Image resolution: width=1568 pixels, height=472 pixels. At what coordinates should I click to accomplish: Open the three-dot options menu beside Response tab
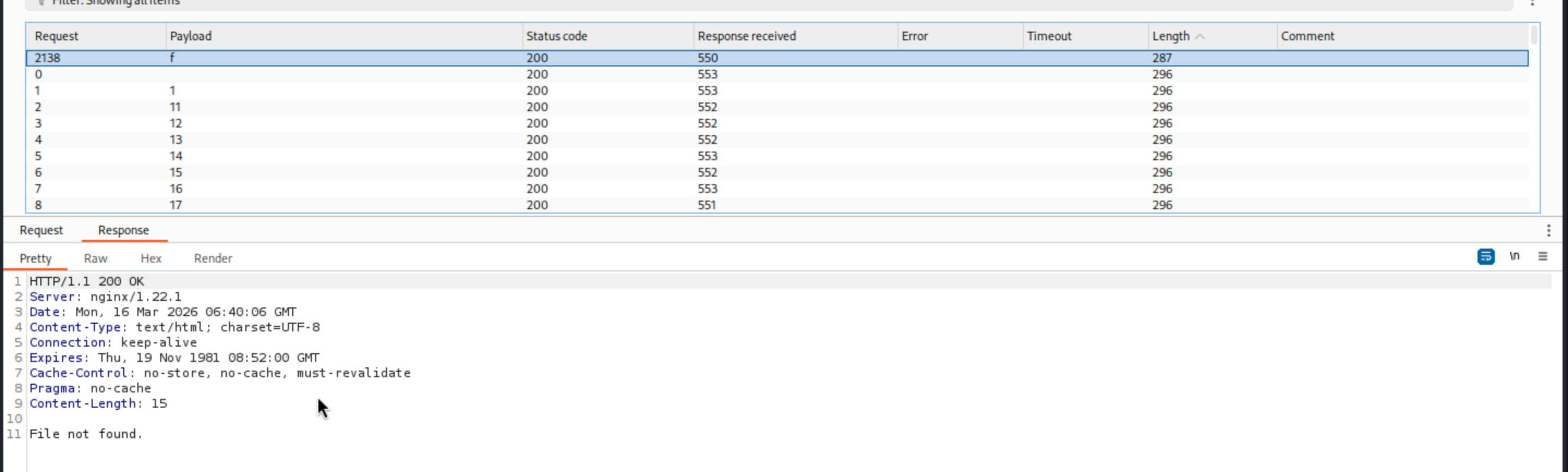coord(1548,231)
